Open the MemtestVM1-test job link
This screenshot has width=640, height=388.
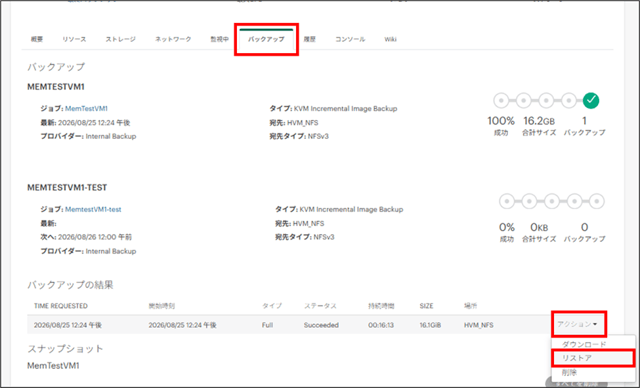(x=93, y=209)
